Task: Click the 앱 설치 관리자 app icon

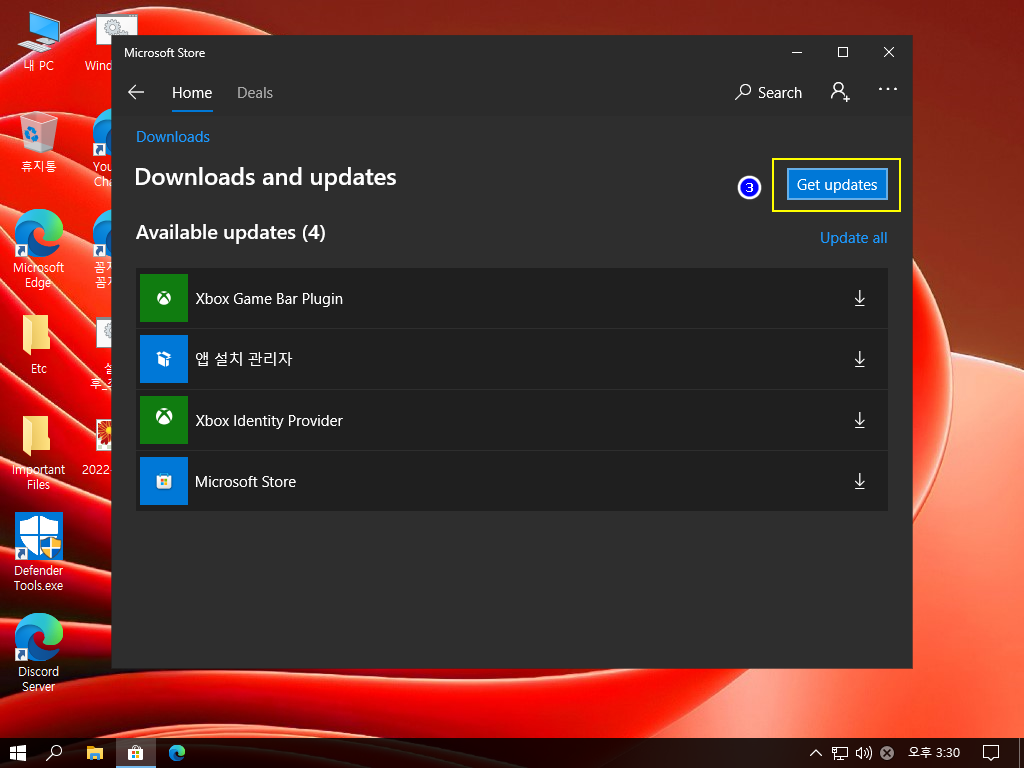Action: [164, 359]
